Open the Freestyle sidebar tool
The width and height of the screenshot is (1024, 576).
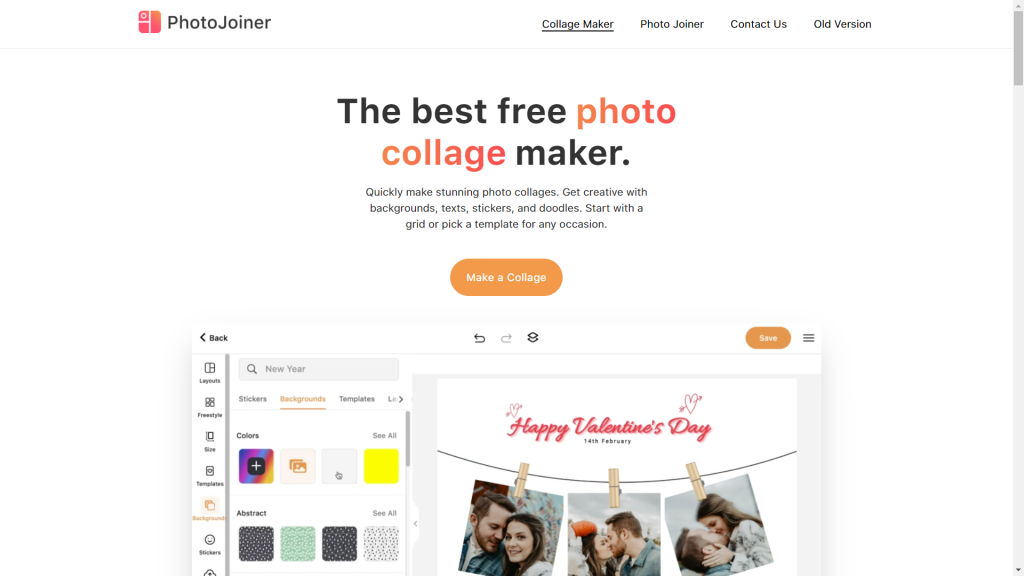[x=210, y=402]
